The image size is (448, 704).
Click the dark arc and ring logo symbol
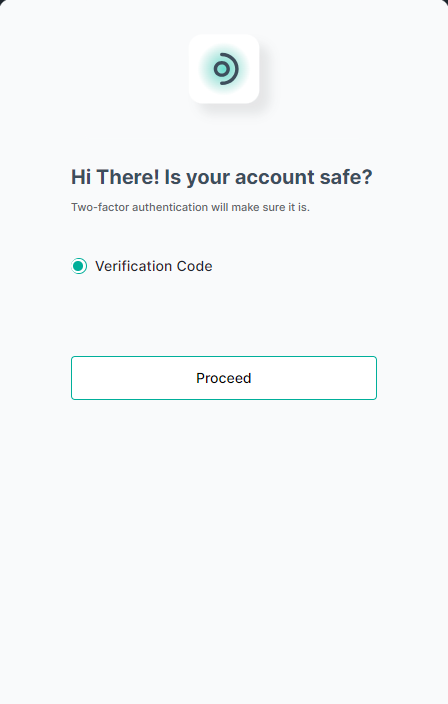click(x=226, y=69)
